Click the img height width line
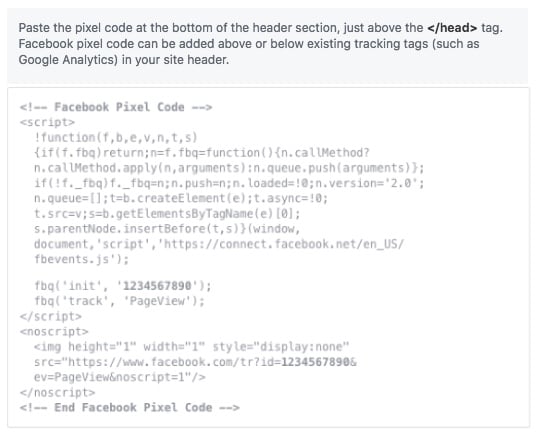The image size is (538, 433). [191, 347]
